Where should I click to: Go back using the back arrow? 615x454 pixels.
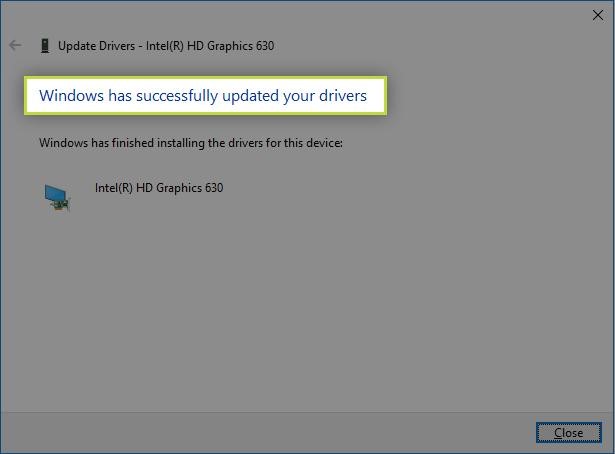click(15, 45)
